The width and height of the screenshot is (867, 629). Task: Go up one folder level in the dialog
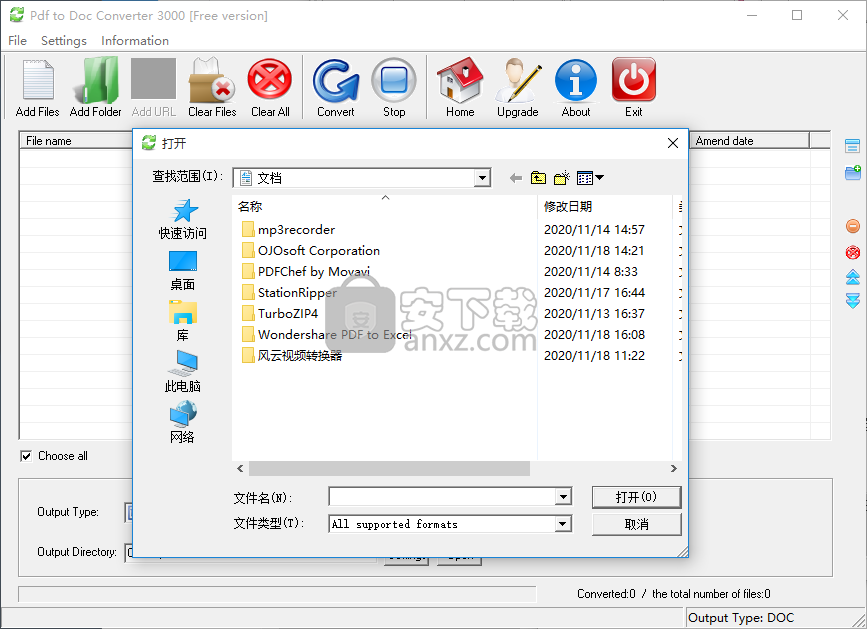[538, 178]
